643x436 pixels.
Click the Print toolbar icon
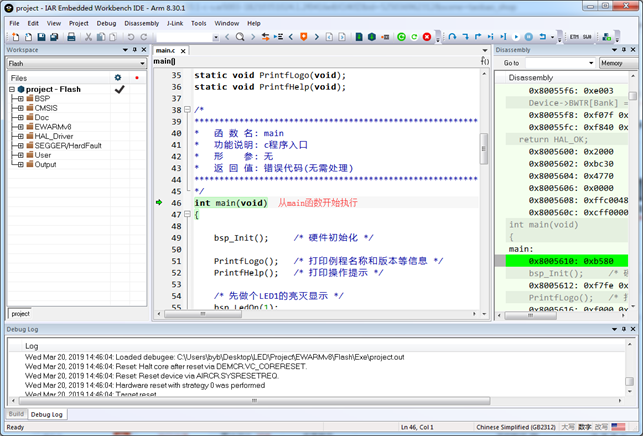pos(71,37)
